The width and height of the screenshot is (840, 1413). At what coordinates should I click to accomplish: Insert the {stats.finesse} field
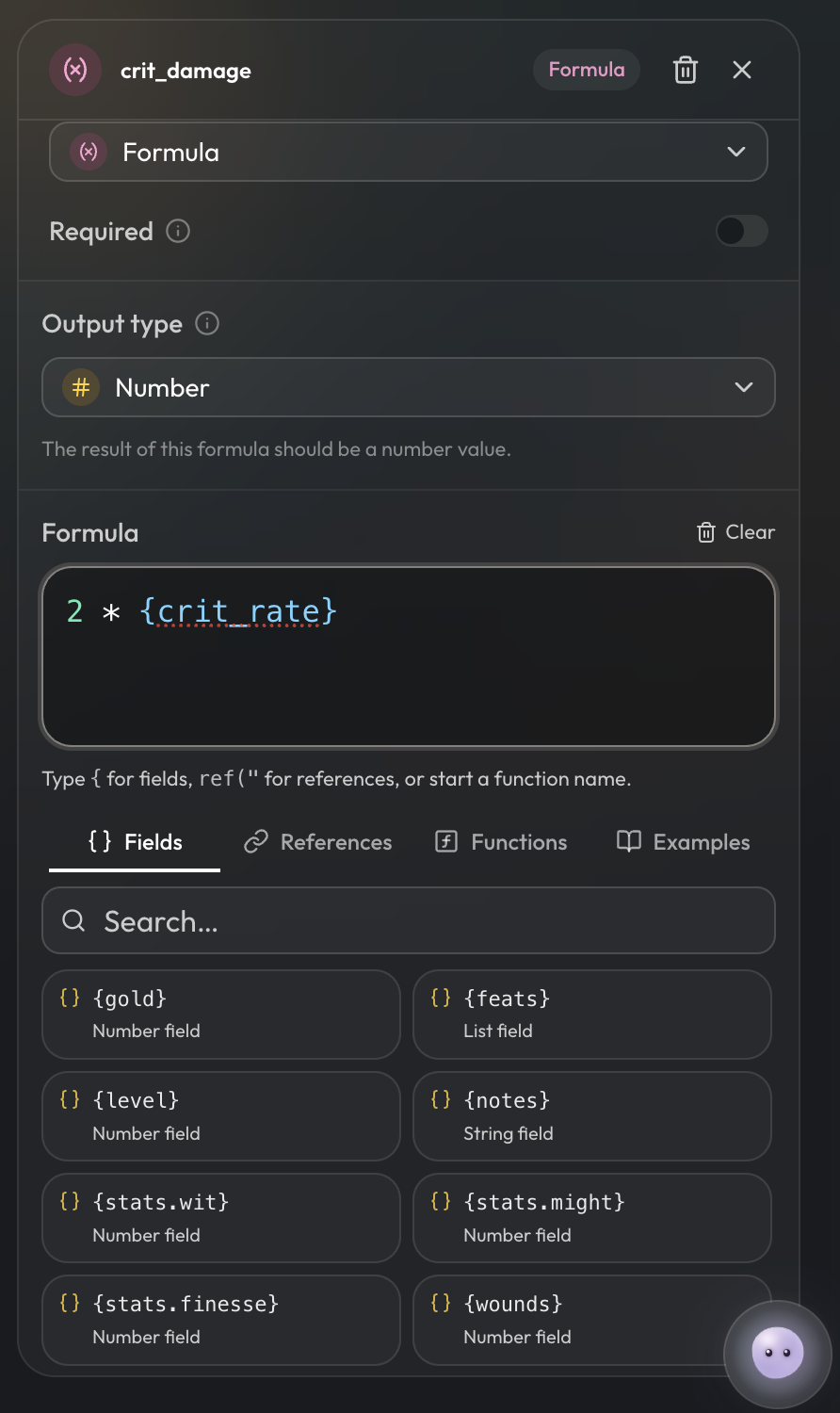221,1320
